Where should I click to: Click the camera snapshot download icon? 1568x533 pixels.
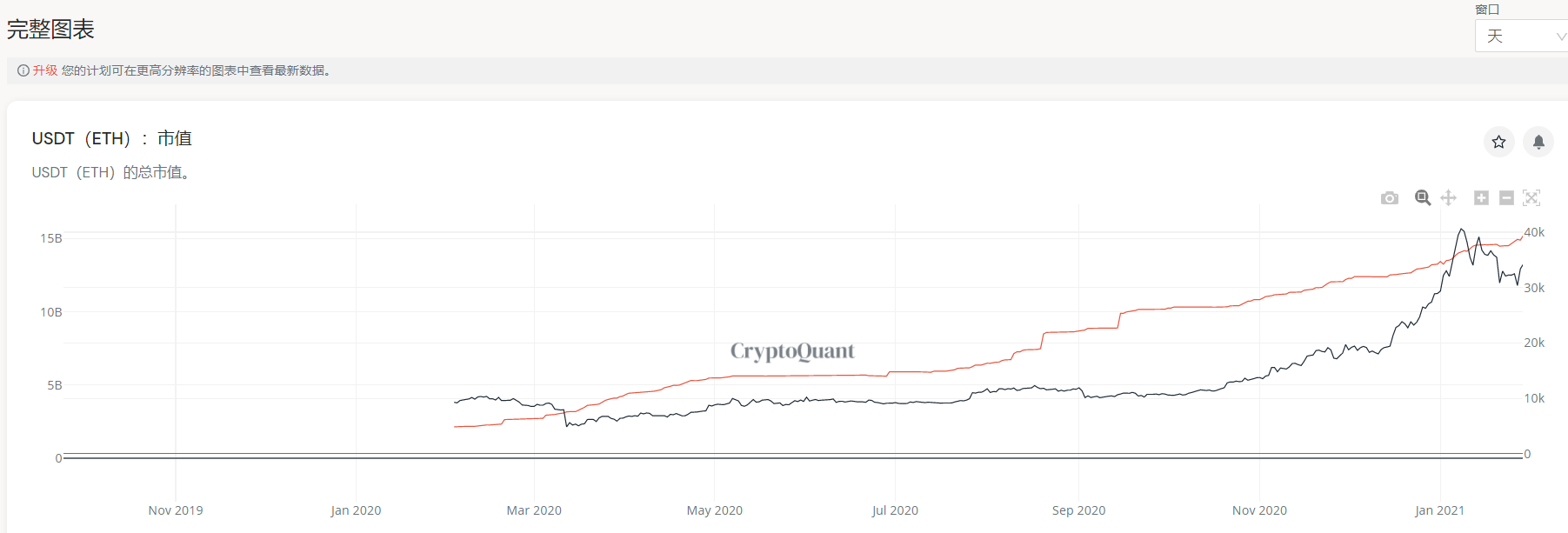click(1390, 198)
